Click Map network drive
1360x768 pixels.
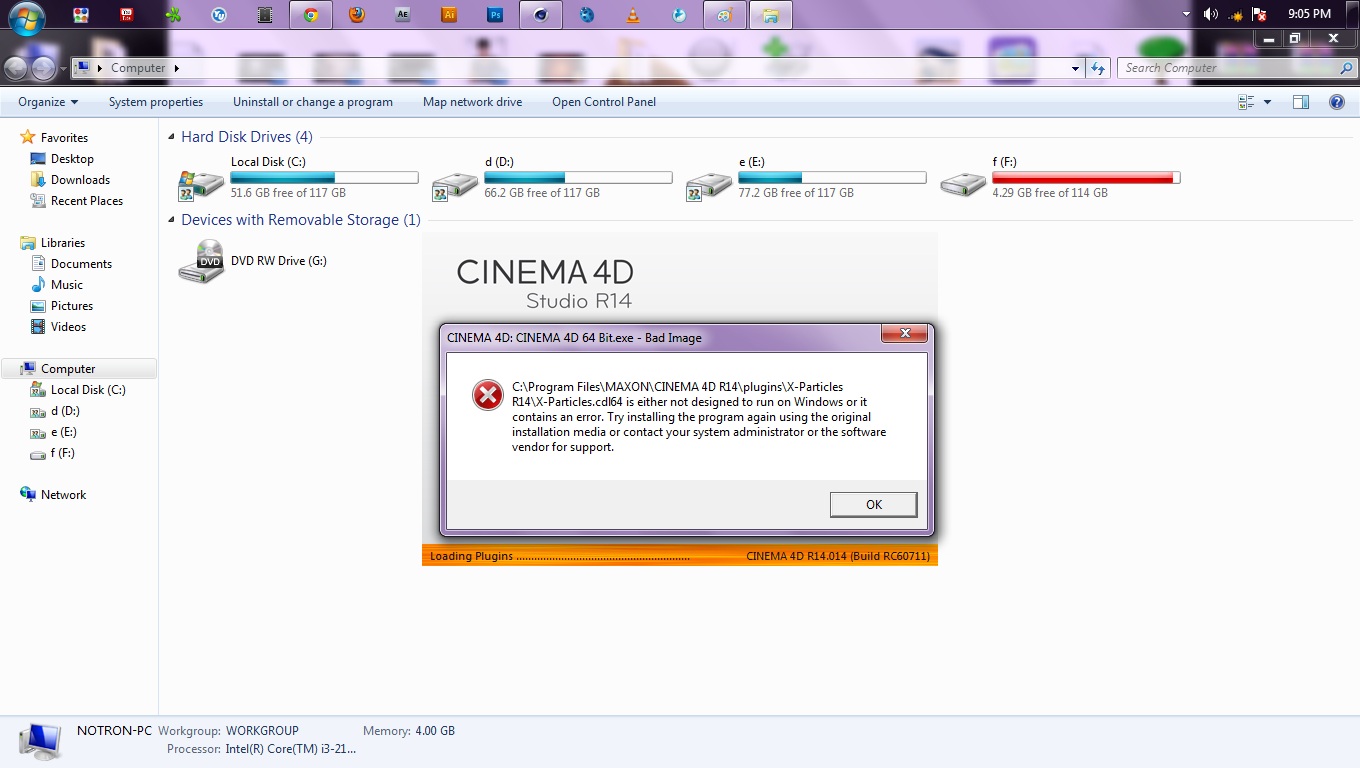[x=472, y=102]
